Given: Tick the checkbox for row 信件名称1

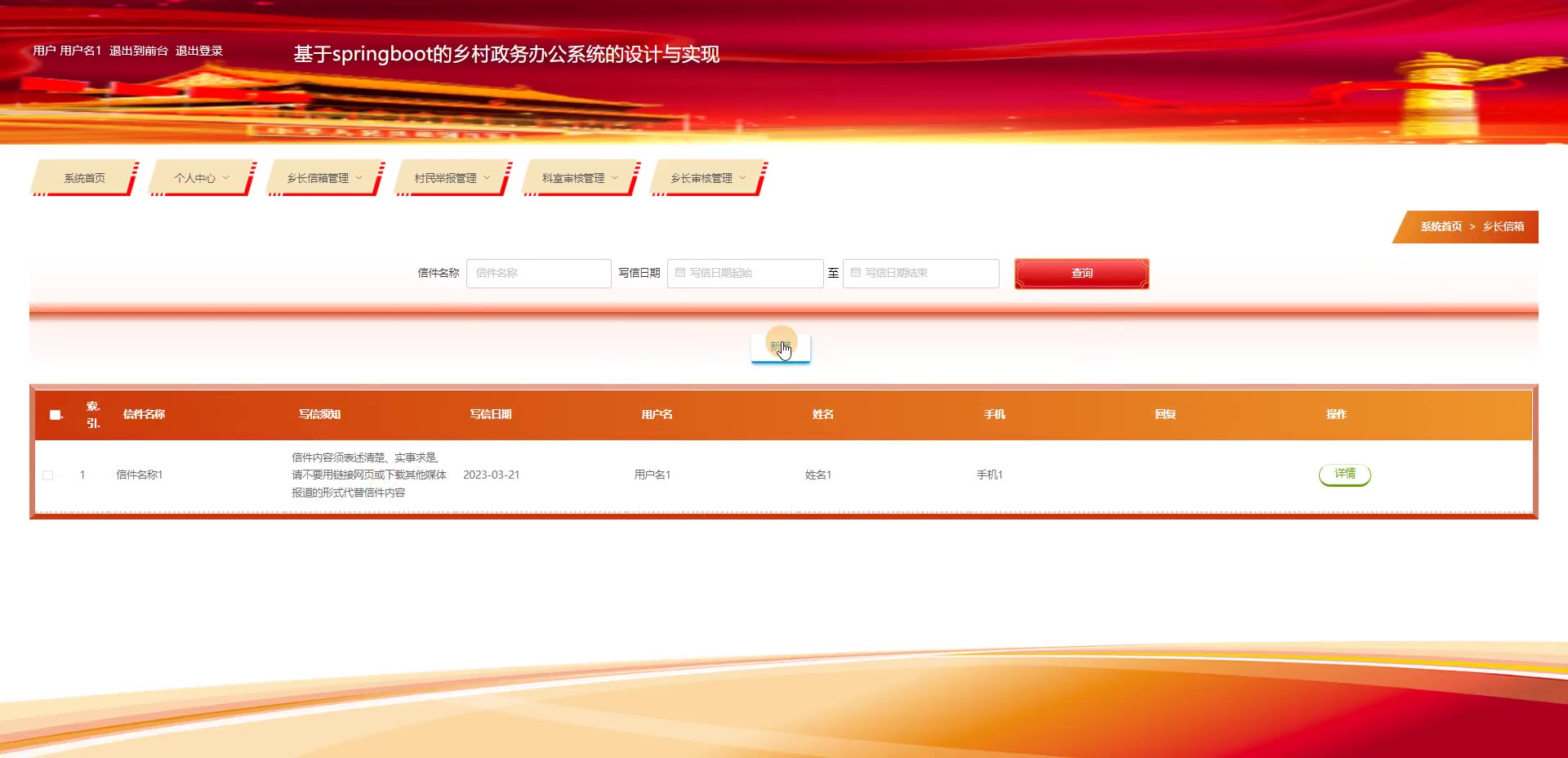Looking at the screenshot, I should (x=48, y=475).
